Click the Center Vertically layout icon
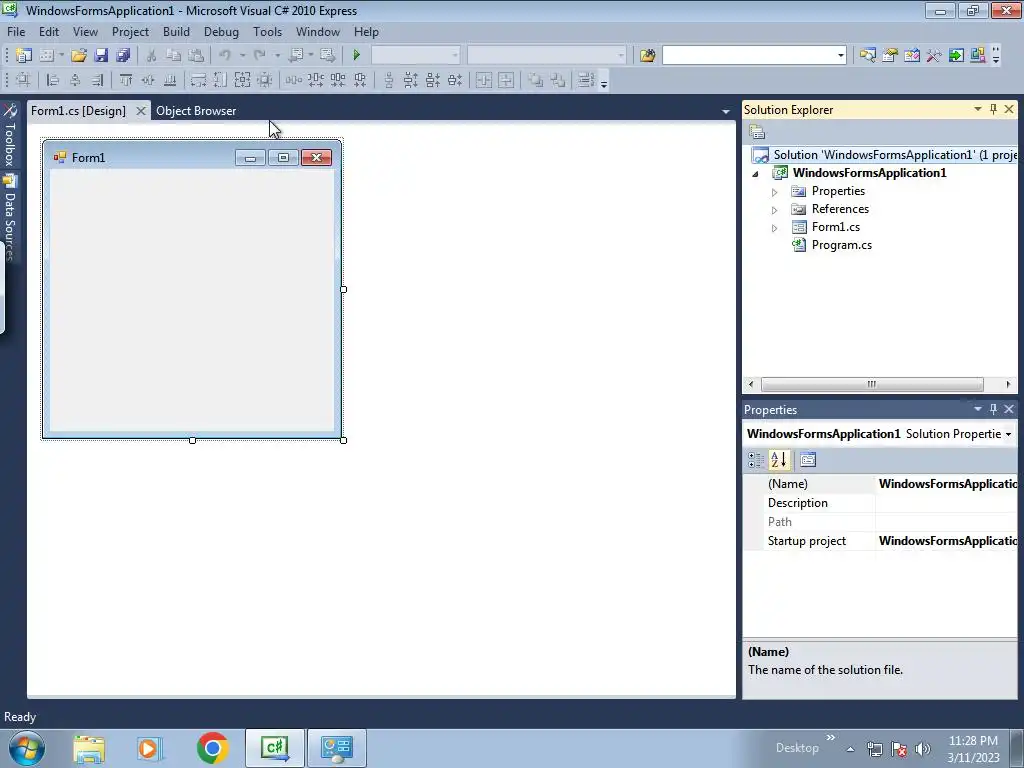Image resolution: width=1024 pixels, height=768 pixels. point(506,80)
